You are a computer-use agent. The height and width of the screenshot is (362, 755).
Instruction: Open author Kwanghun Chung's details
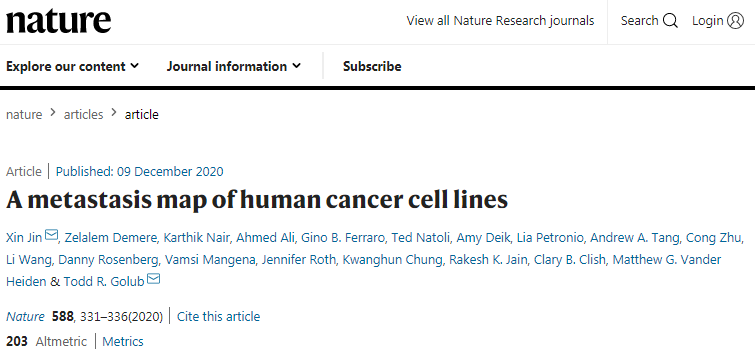pos(392,260)
